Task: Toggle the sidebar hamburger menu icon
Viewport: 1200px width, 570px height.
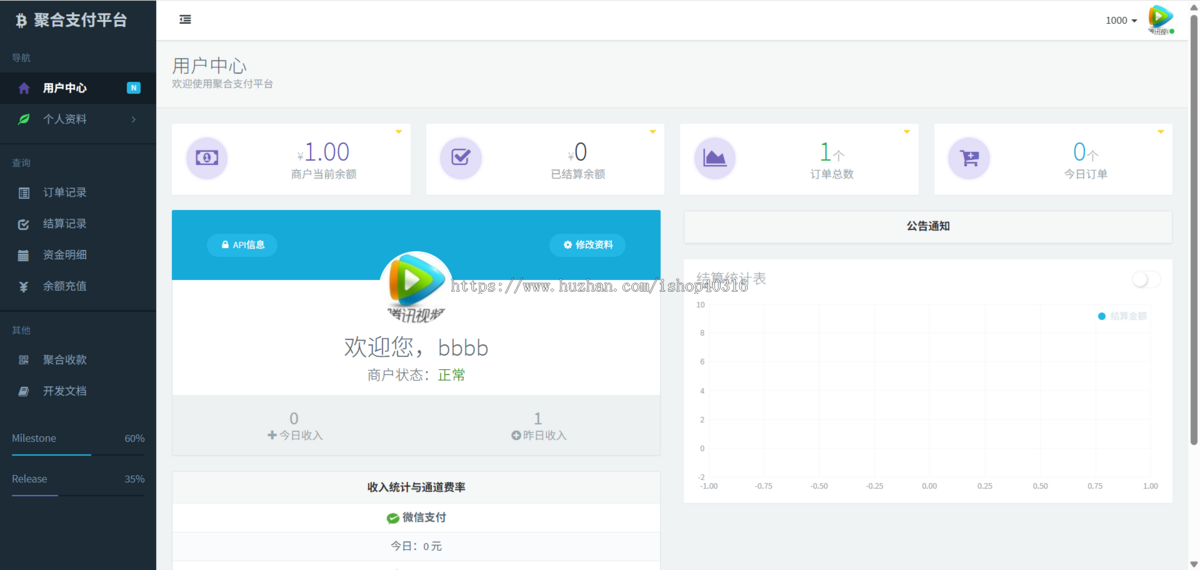Action: [185, 19]
